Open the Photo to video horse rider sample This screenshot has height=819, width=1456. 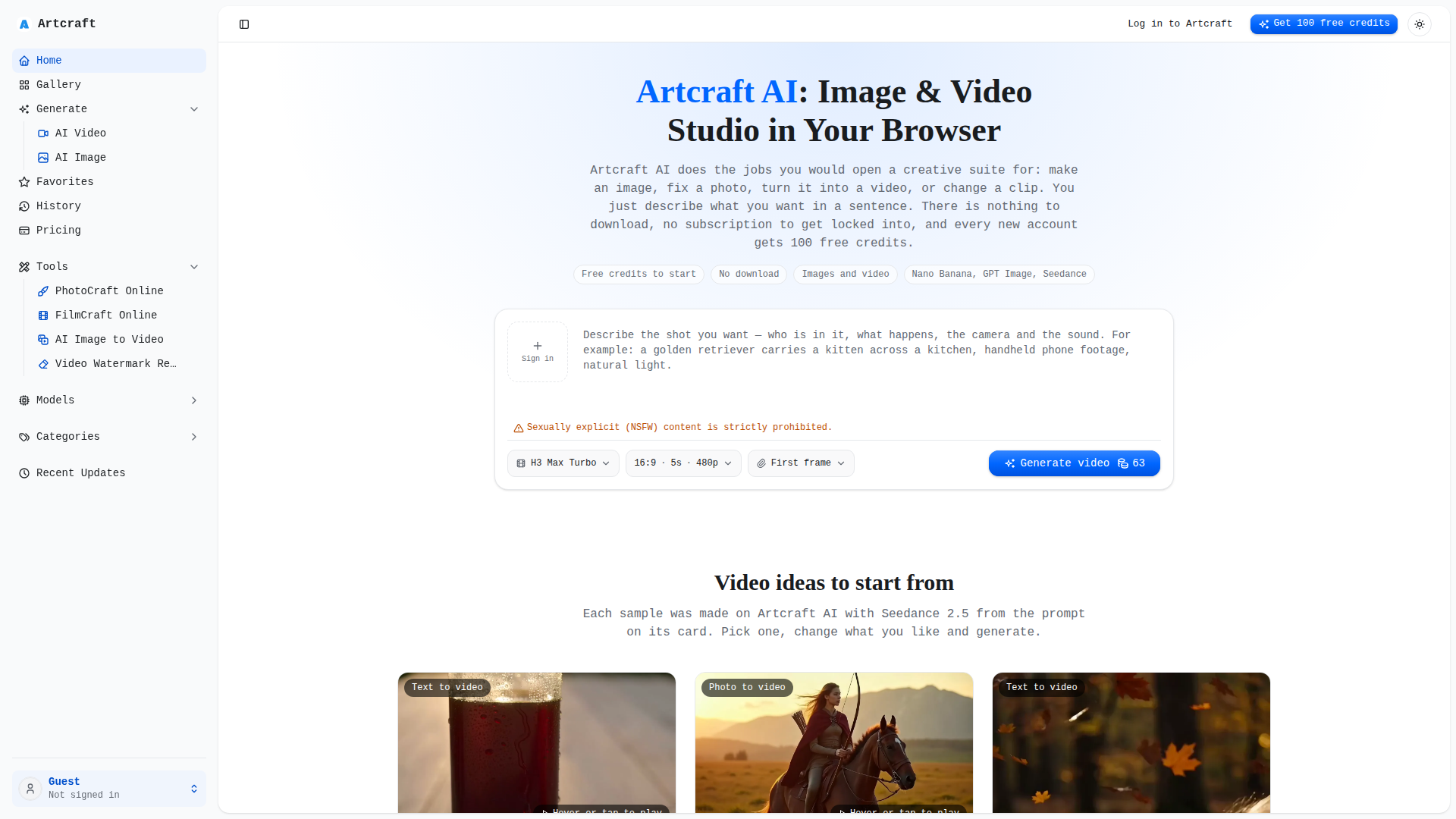(834, 743)
